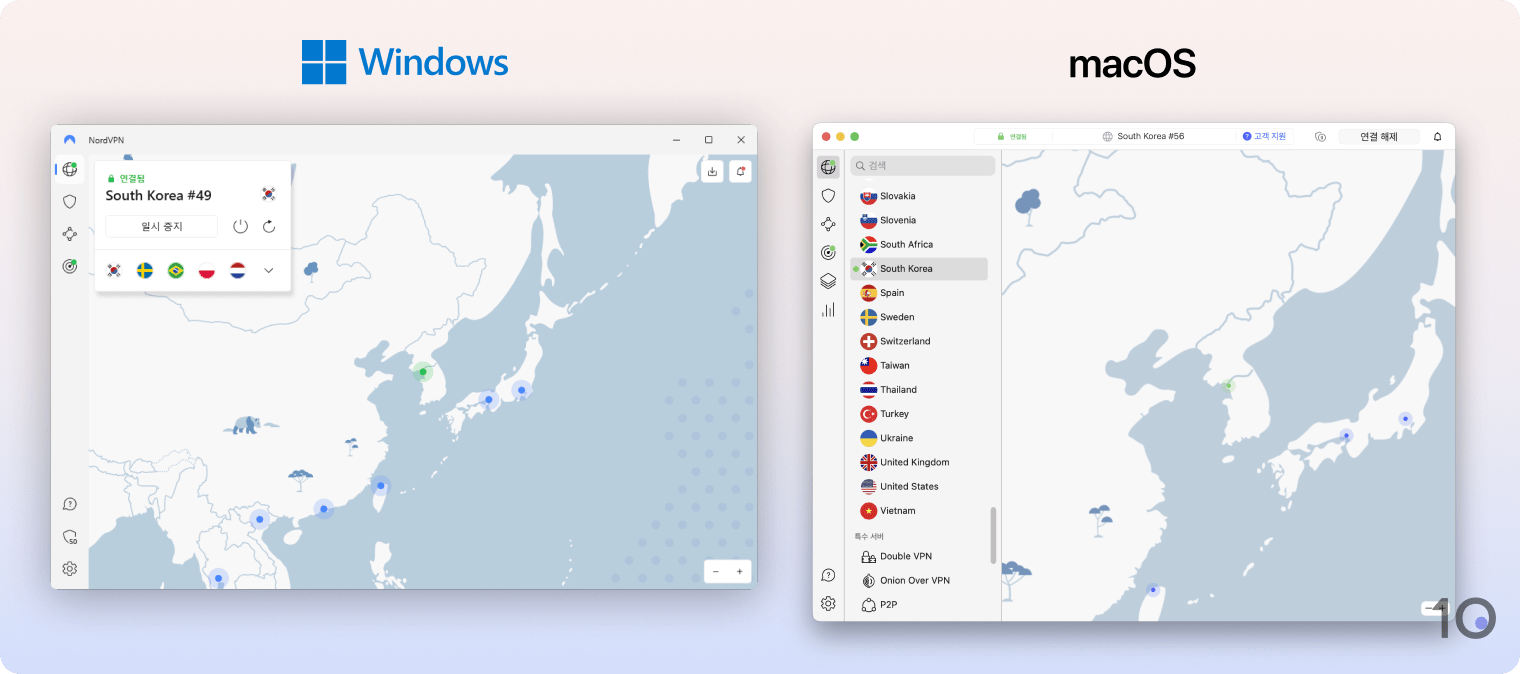This screenshot has width=1520, height=674.
Task: Expand the recent connections chevron in Windows card
Action: coord(268,270)
